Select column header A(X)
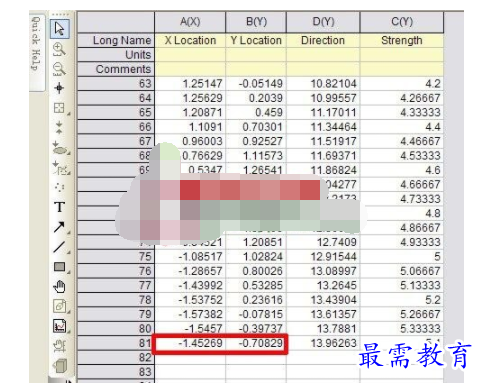Screen dimensions: 480x387 [x=190, y=22]
